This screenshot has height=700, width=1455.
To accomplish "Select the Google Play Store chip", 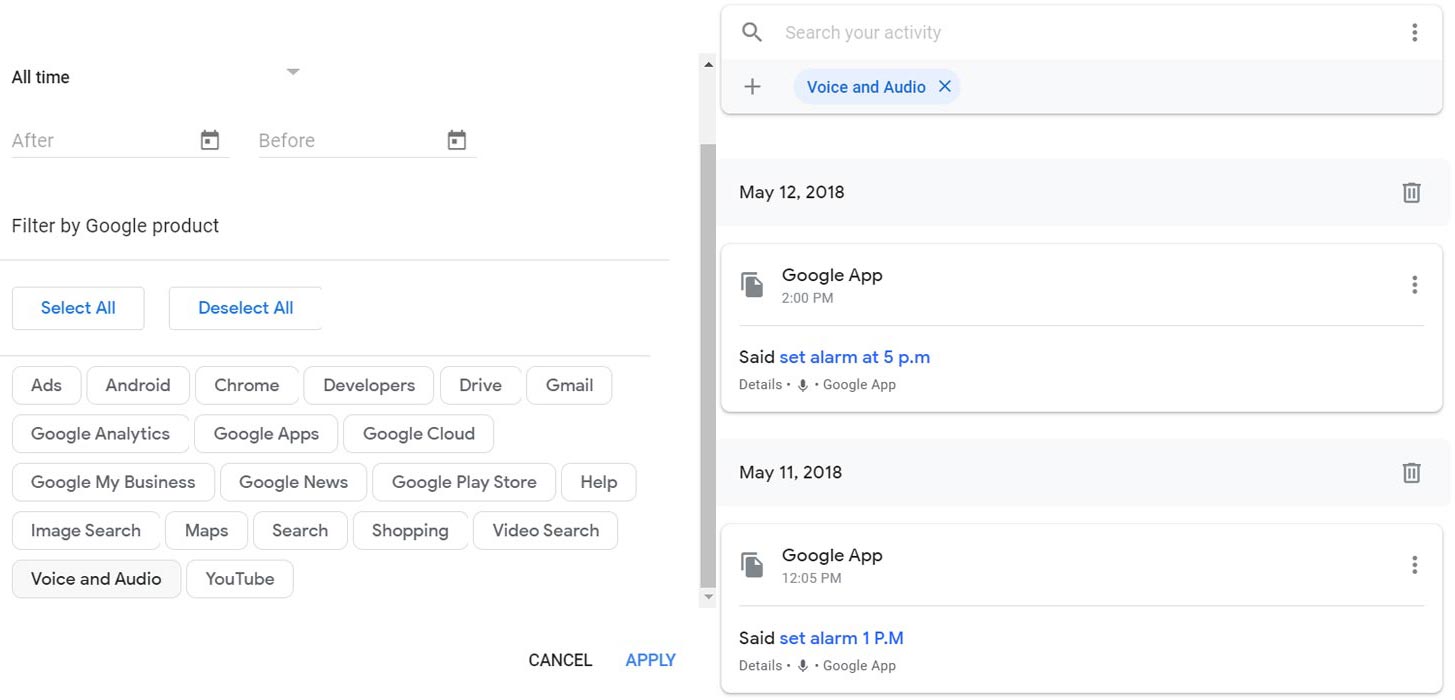I will click(x=464, y=482).
